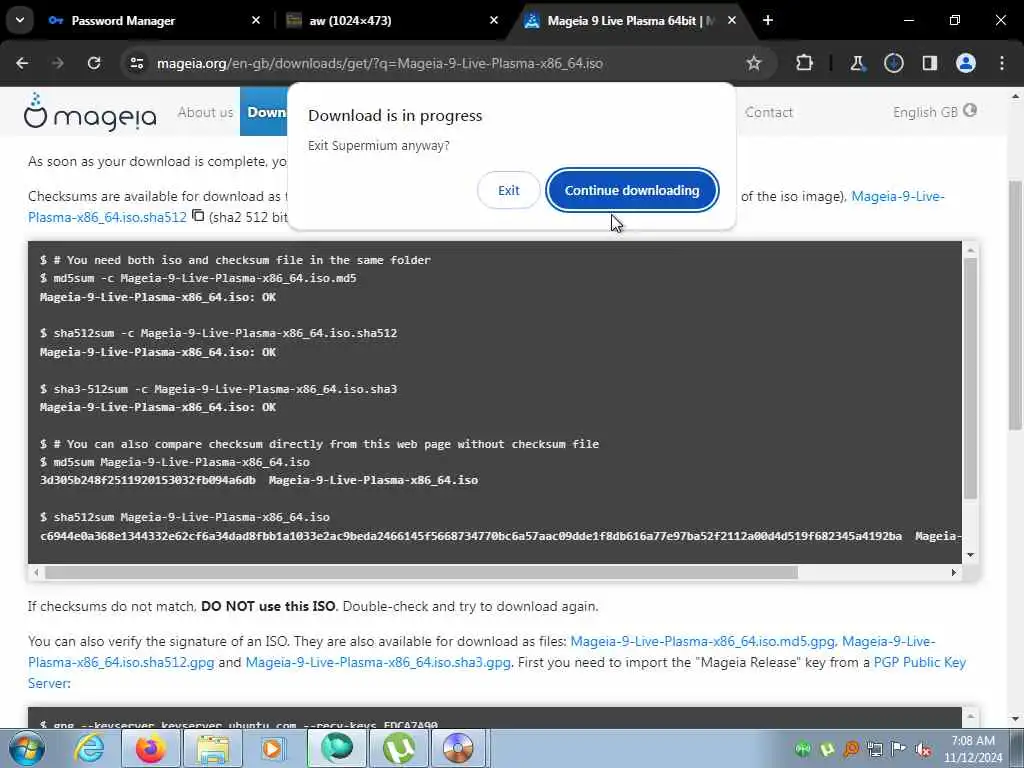Click the network tray icon
The width and height of the screenshot is (1024, 768).
point(875,749)
